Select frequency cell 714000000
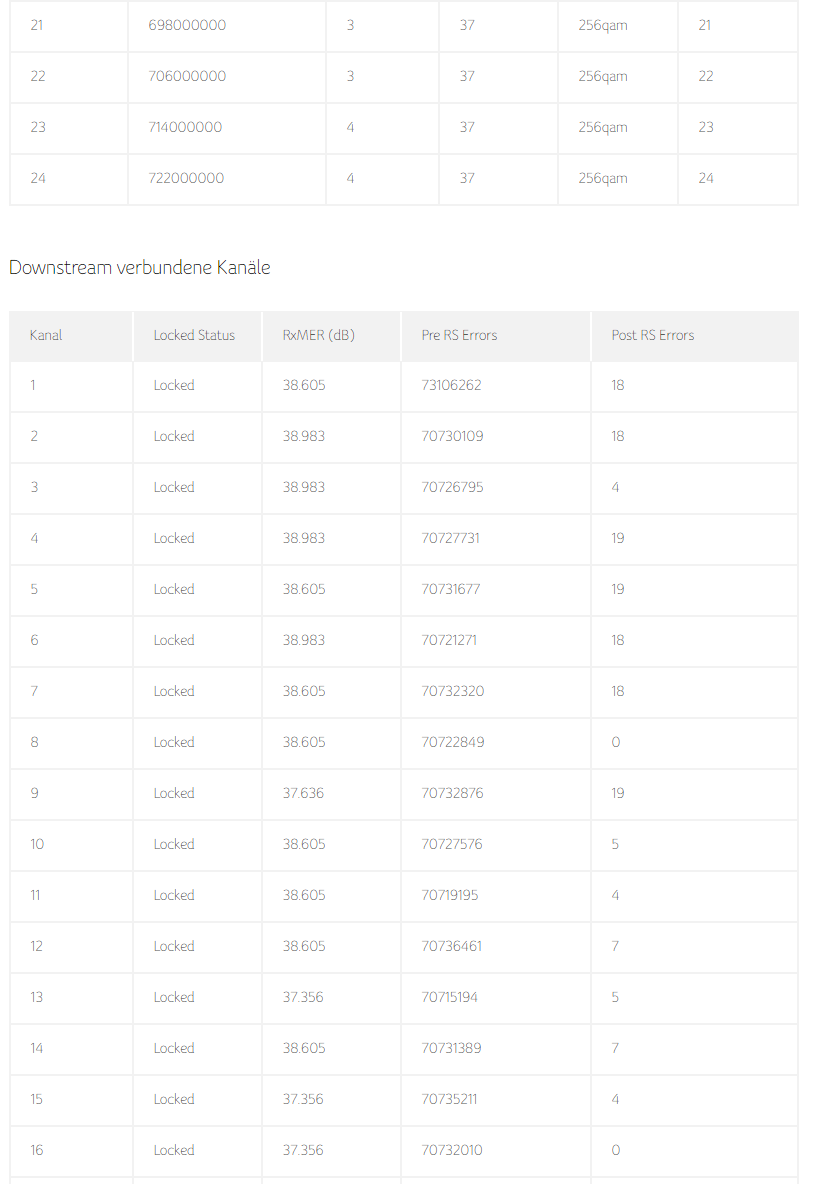Screen dimensions: 835x1184 tap(185, 127)
